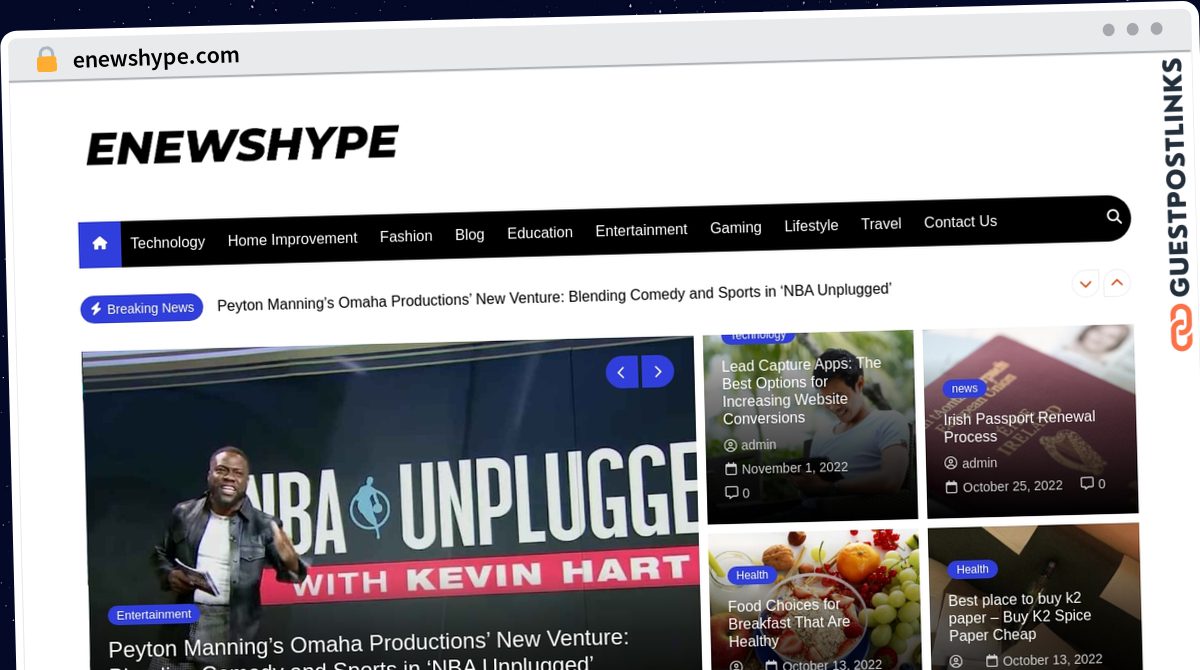Image resolution: width=1200 pixels, height=670 pixels.
Task: Click the October 25, 2022 date
Action: pos(1012,486)
